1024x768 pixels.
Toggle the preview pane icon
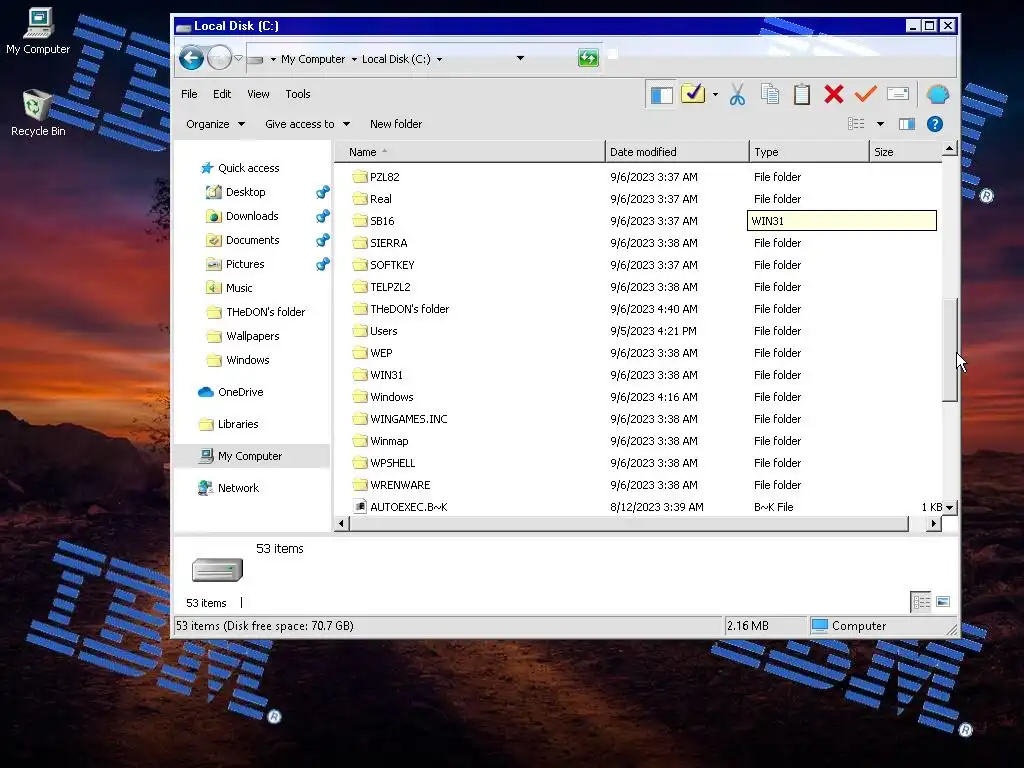click(906, 124)
